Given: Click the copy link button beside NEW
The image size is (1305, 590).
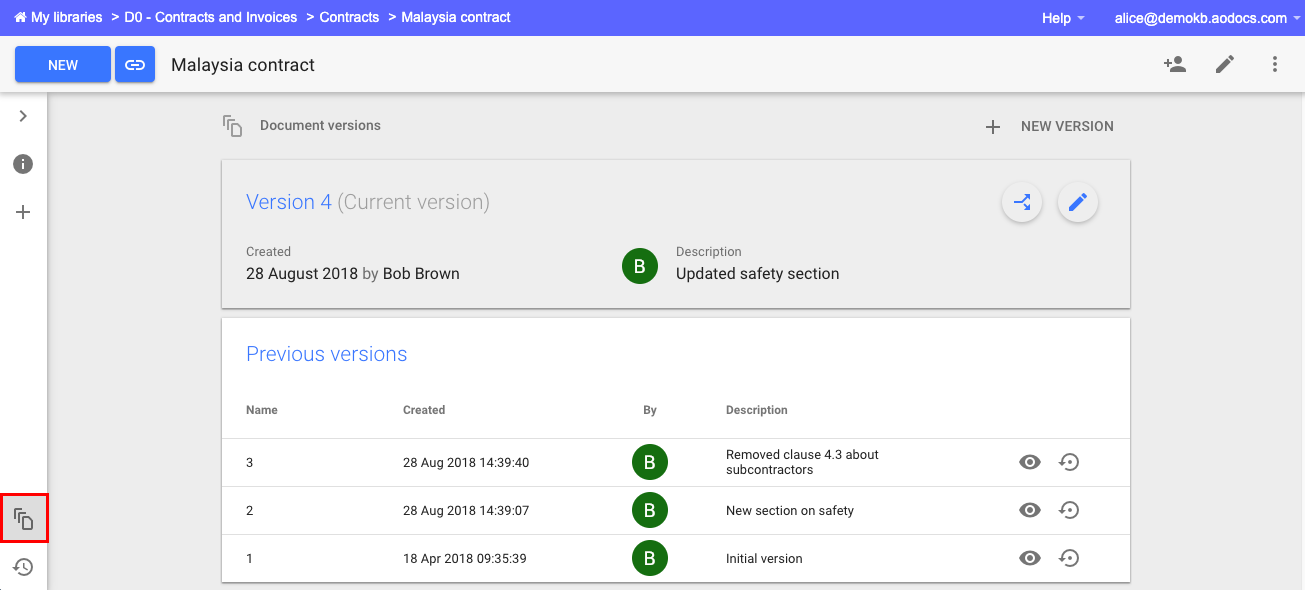Looking at the screenshot, I should (x=135, y=64).
